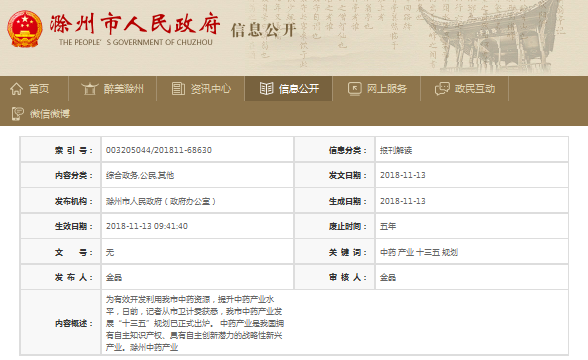Click the 文号 label cell
The image size is (588, 360).
tap(61, 252)
